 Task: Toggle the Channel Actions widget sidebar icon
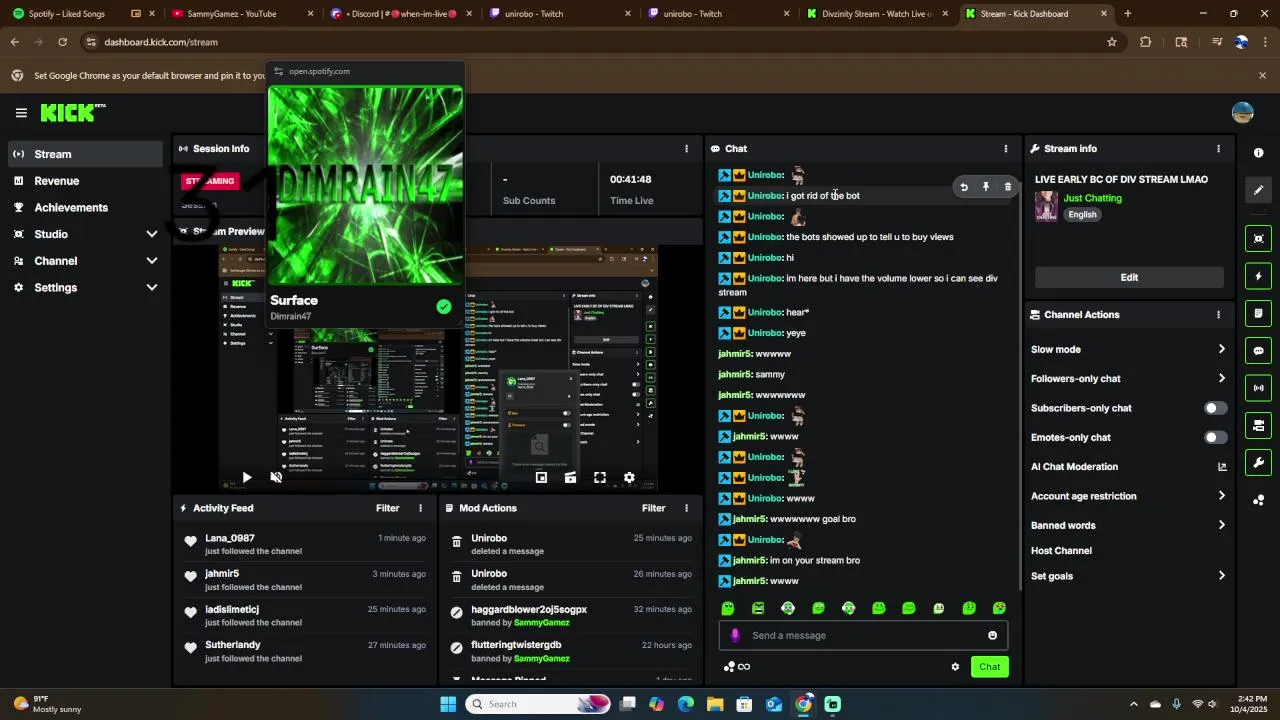tap(1259, 425)
